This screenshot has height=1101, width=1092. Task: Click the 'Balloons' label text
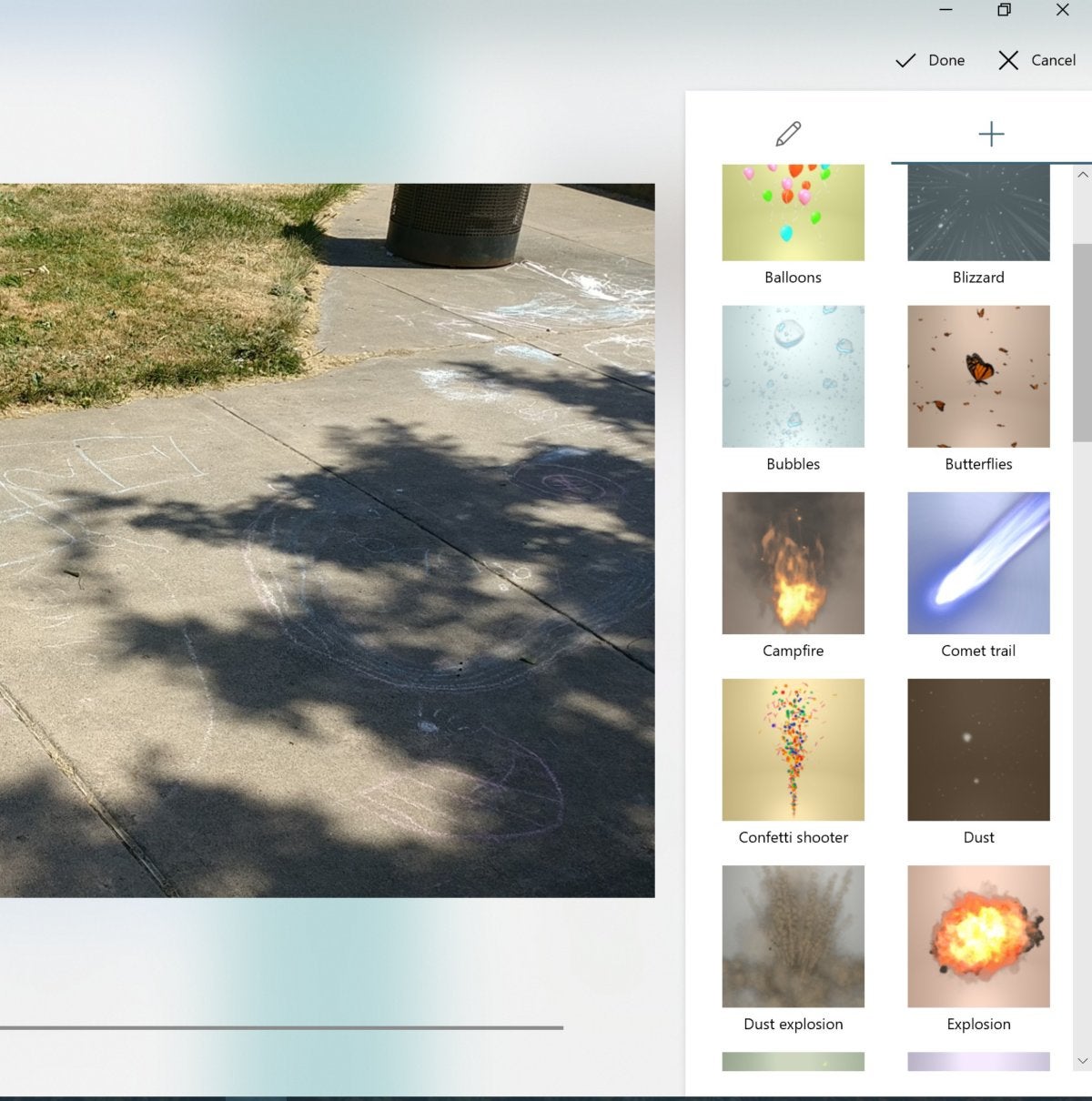[793, 278]
